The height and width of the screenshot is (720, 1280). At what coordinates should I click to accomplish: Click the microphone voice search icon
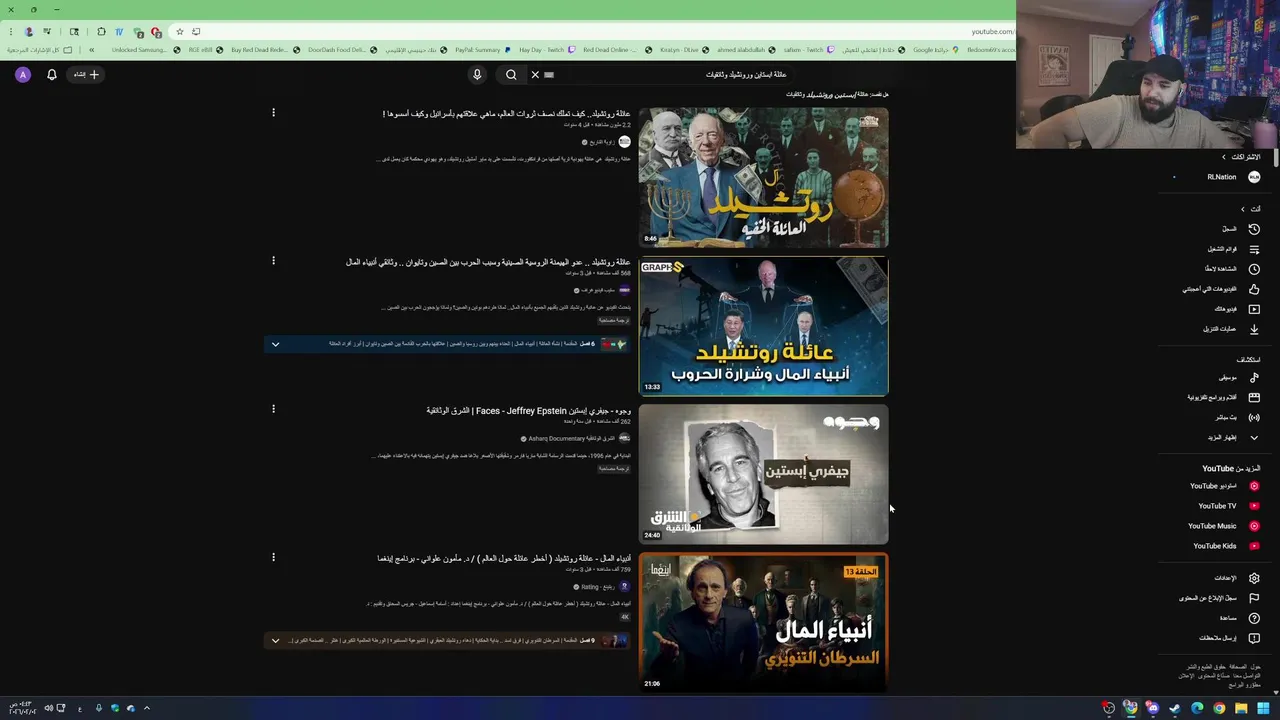477,75
